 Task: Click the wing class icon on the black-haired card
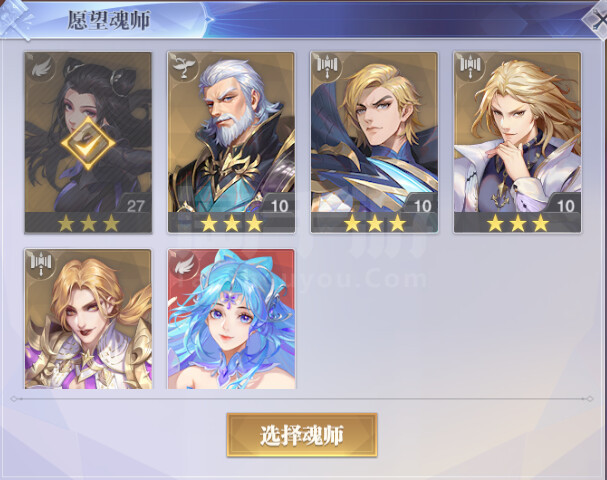(40, 67)
